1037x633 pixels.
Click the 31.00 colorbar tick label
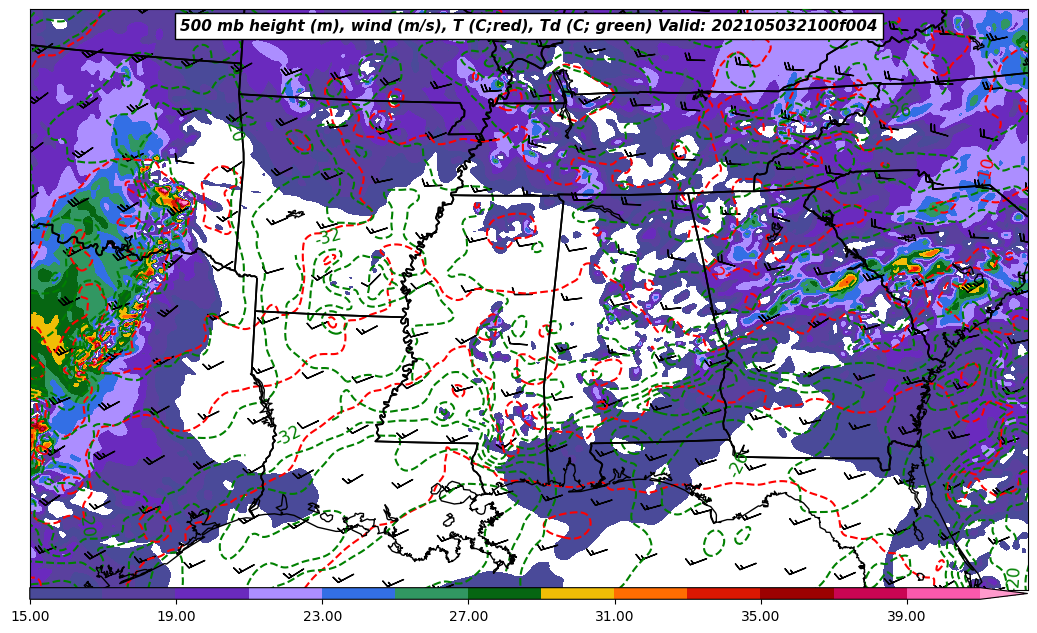tap(614, 616)
